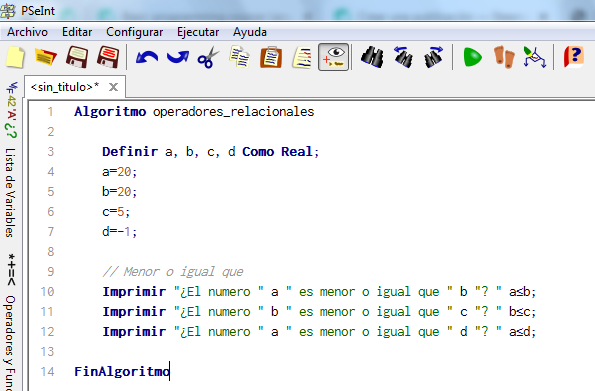The height and width of the screenshot is (391, 595).
Task: Find next with right-arrow binoculars icon
Action: pyautogui.click(x=433, y=57)
